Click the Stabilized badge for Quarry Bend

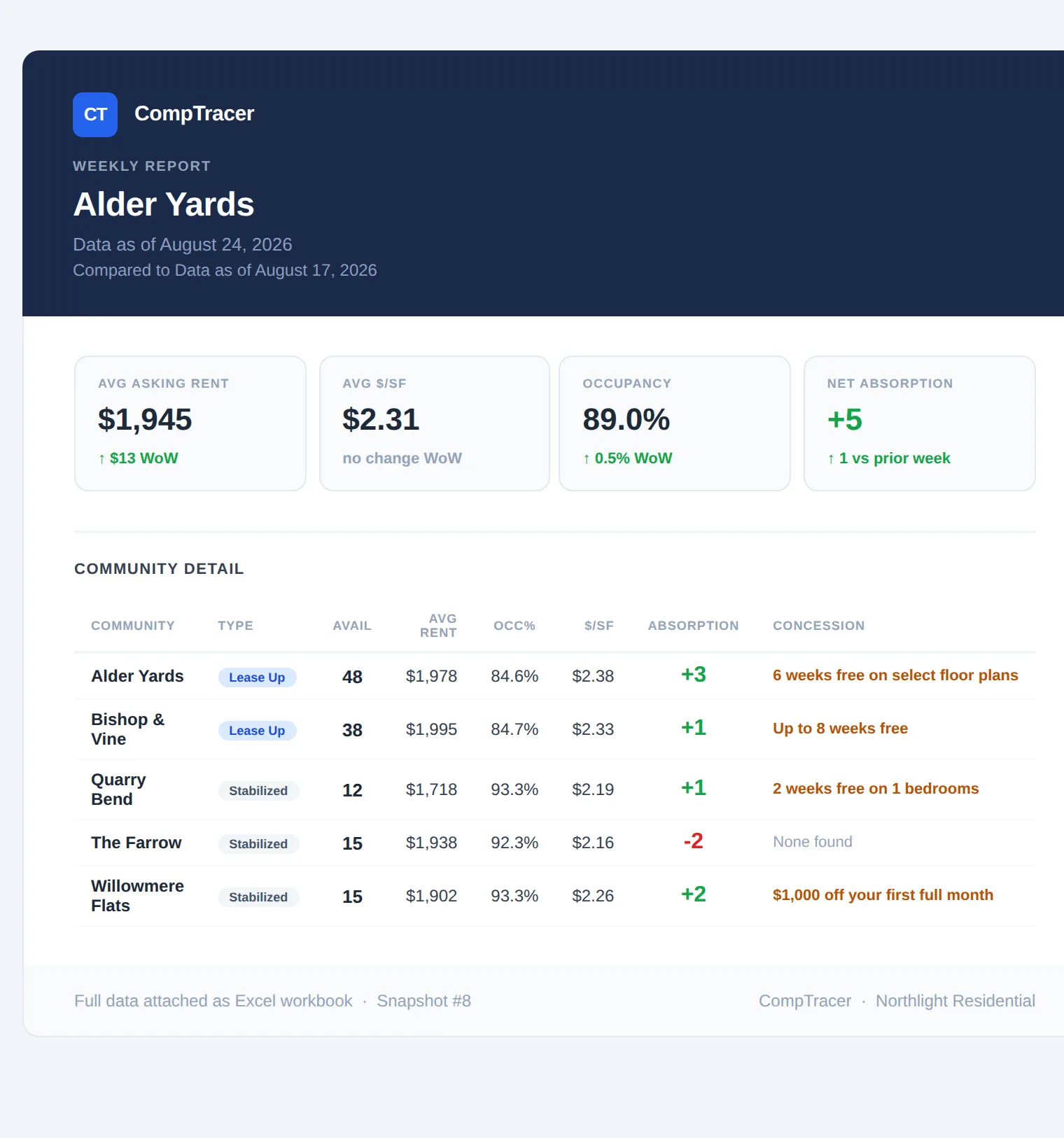[x=258, y=791]
